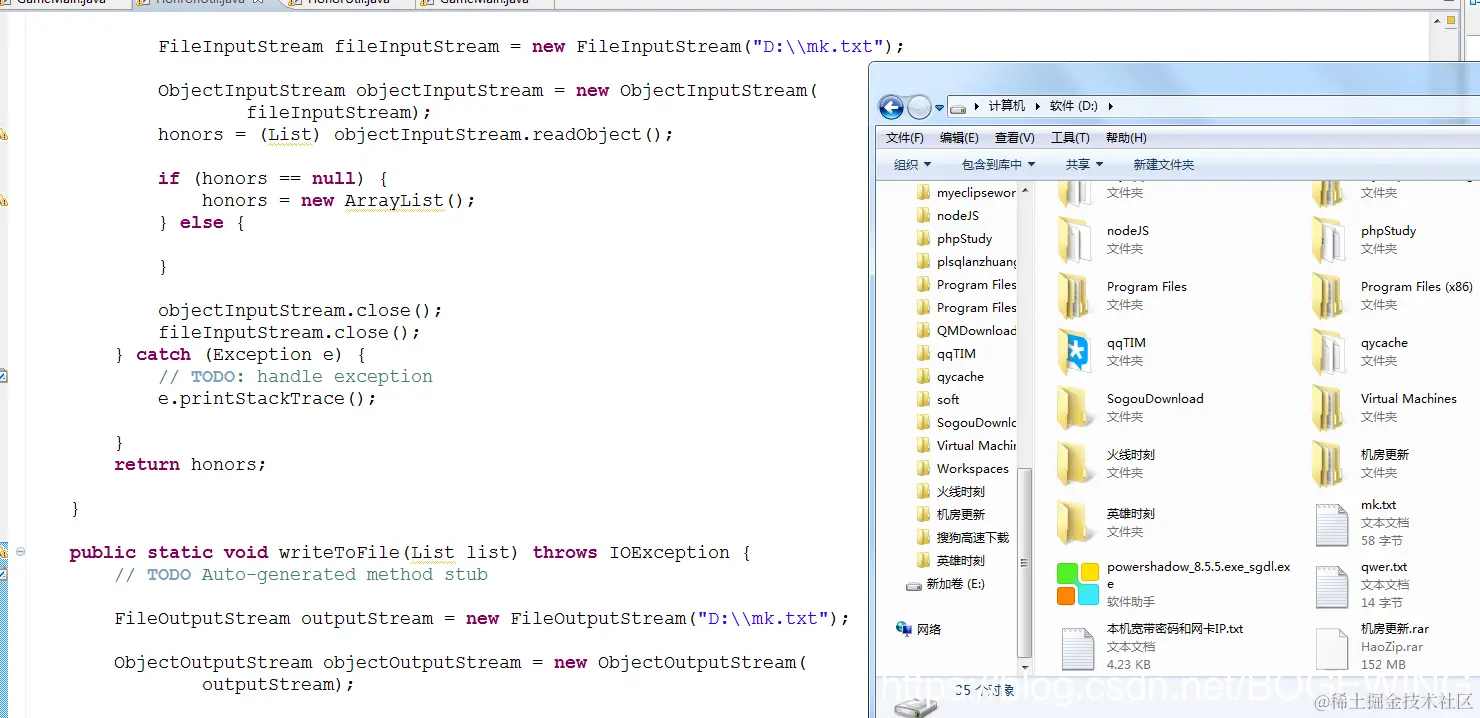Collapse the writeToFile method fold marker in Eclipse
Screen dimensions: 1480x718
20,552
